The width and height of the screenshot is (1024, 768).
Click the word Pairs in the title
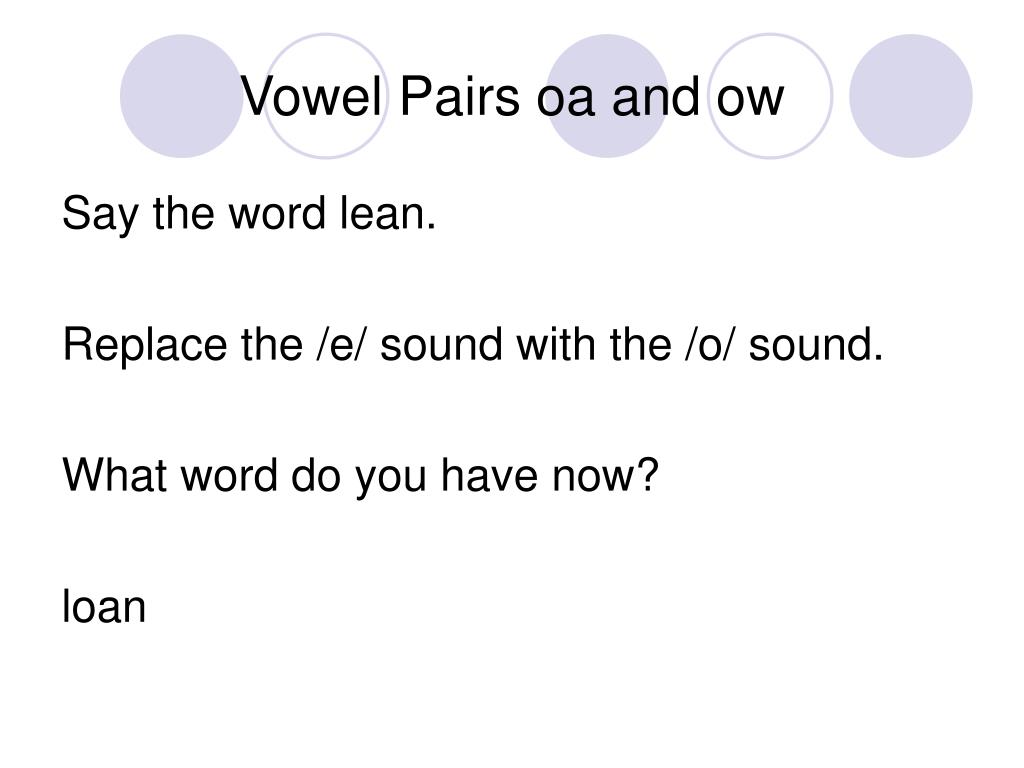[x=460, y=97]
